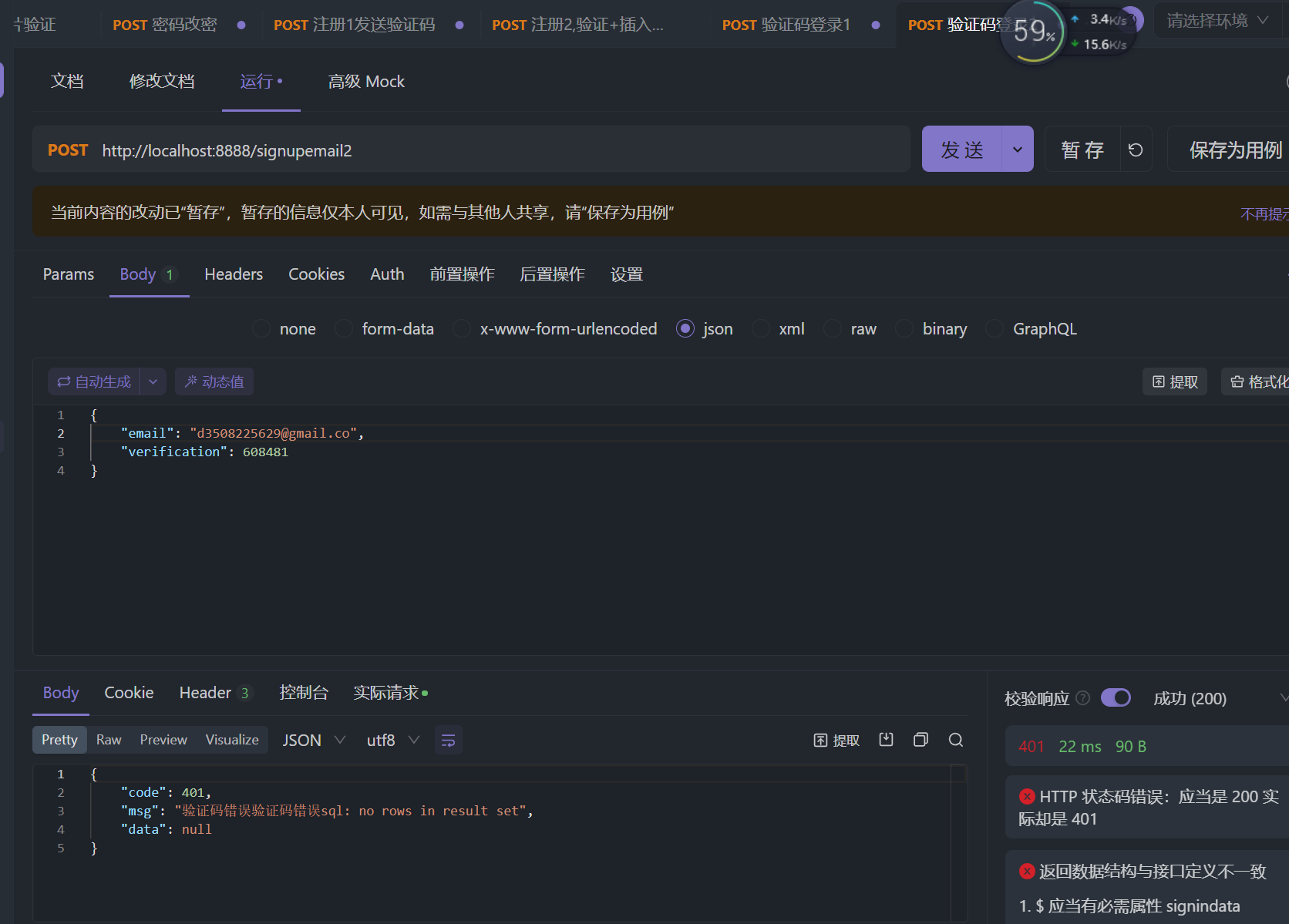Switch response view to Visualize

tap(232, 740)
